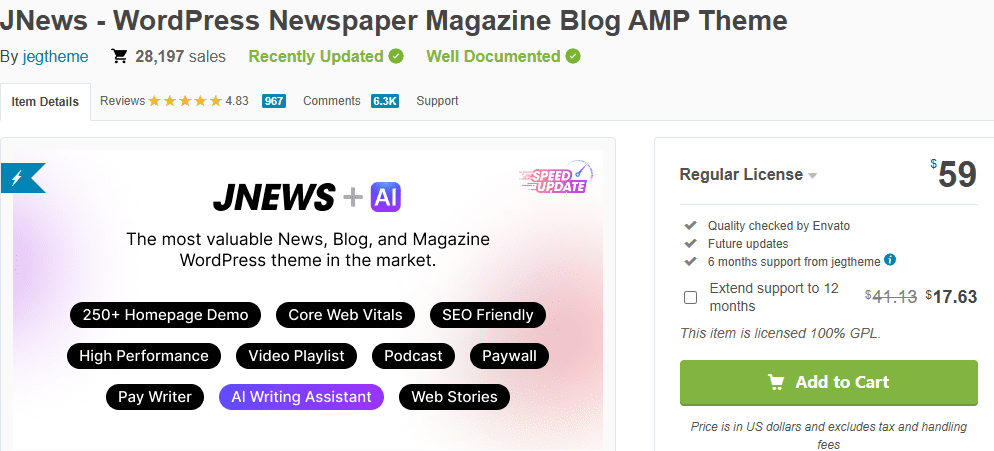Click the $17.63 discounted support price

pos(951,297)
